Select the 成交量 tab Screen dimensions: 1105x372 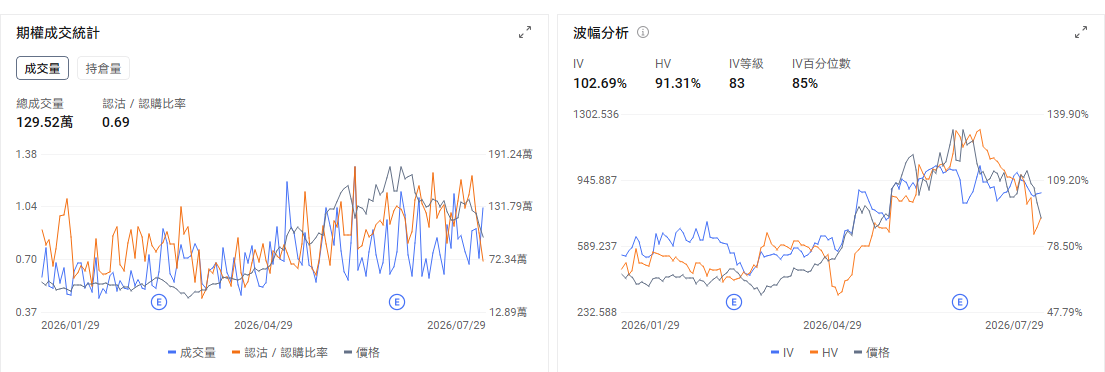coord(42,68)
